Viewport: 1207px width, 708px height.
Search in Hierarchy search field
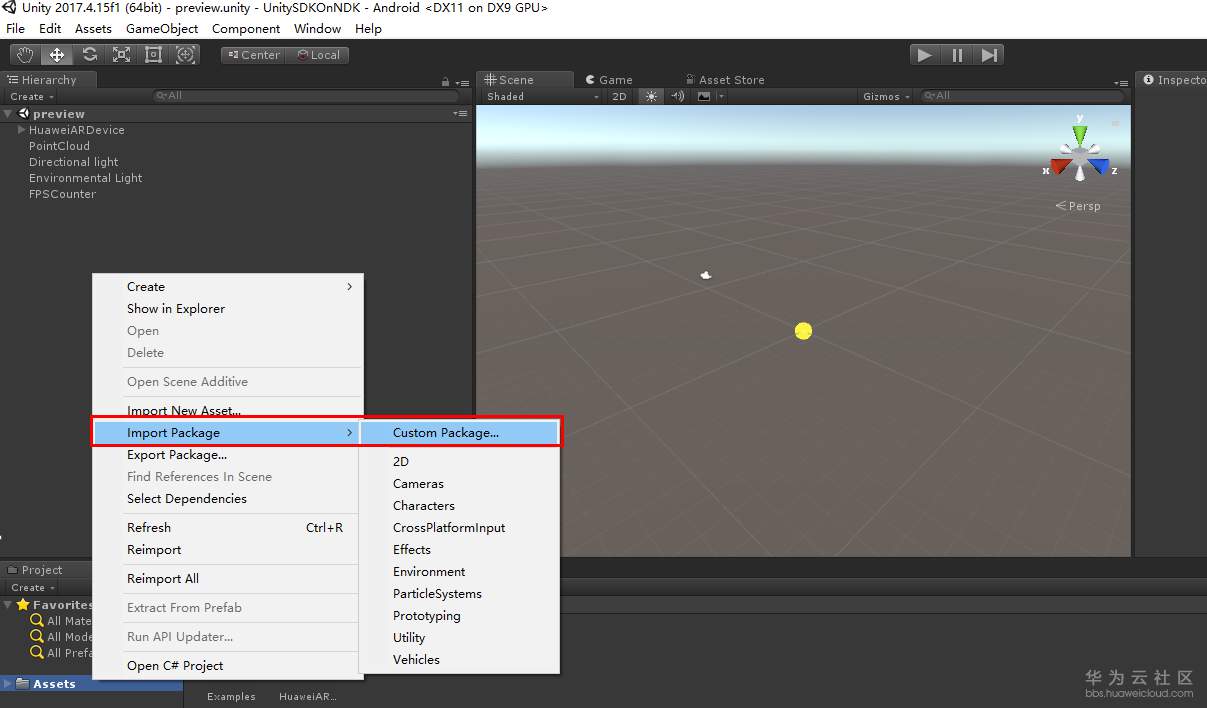(305, 96)
